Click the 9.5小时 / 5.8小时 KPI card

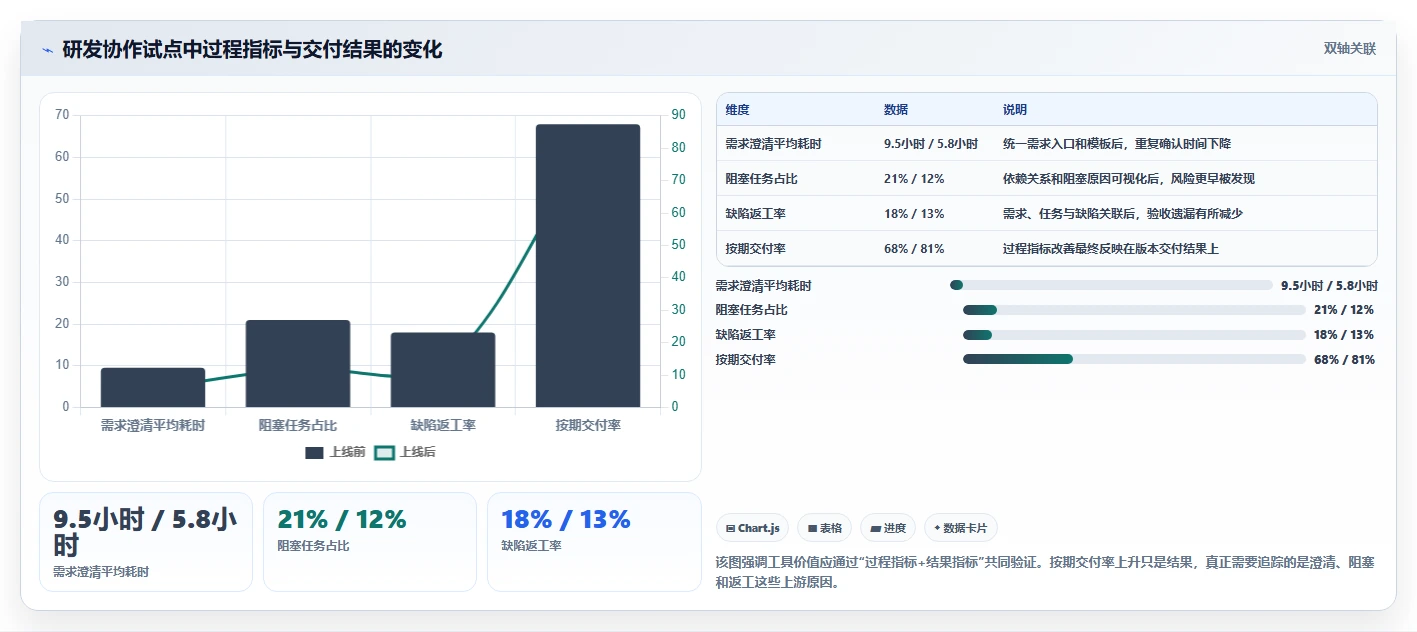146,542
